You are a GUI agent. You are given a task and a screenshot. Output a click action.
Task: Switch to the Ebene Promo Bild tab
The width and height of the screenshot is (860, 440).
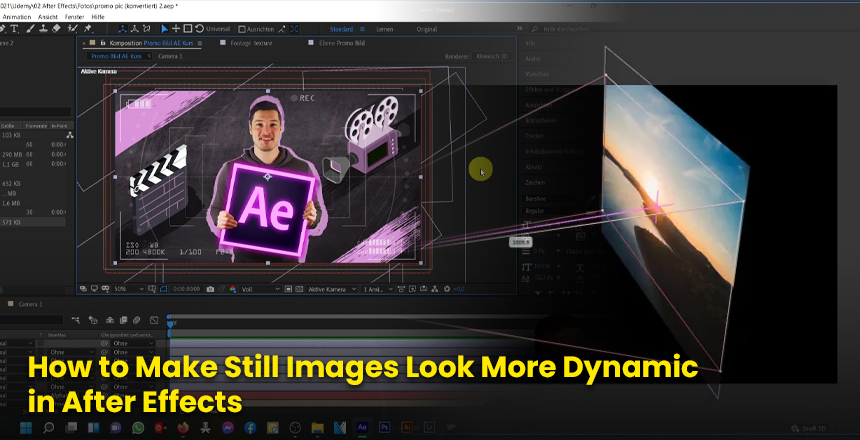tap(341, 43)
